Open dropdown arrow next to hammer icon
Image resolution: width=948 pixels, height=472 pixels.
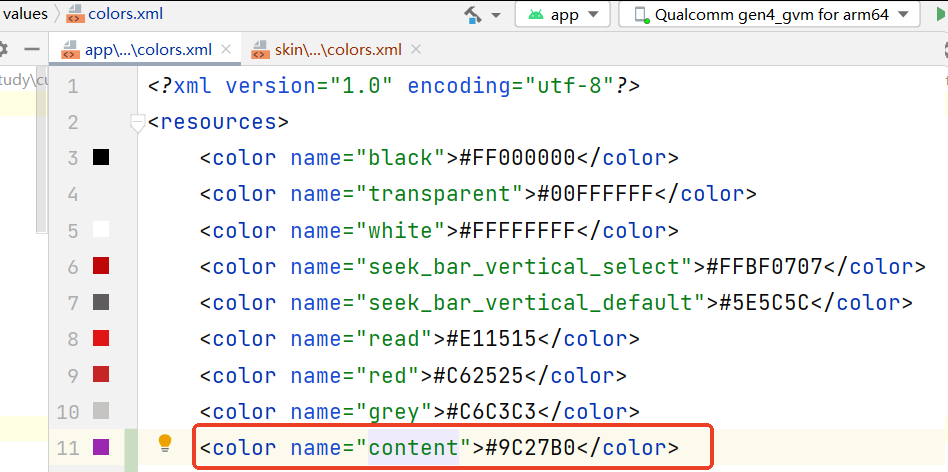tap(496, 16)
